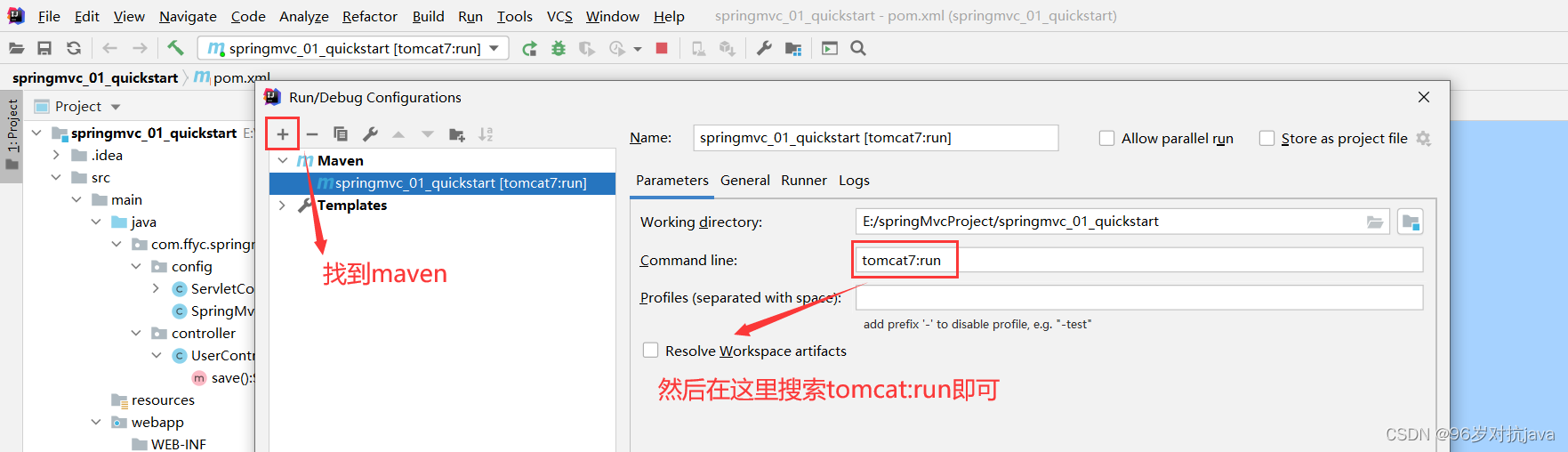The width and height of the screenshot is (1568, 452).
Task: Open the Project tool window side tab
Action: 12,137
